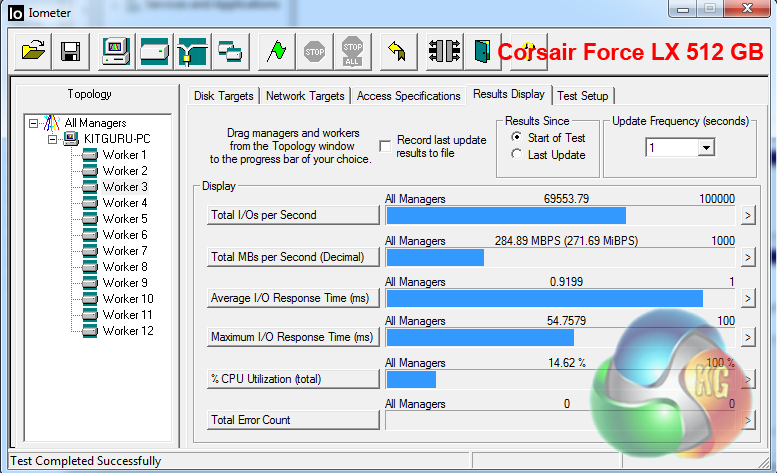Start new manager computer icon
777x473 pixels.
(x=116, y=52)
